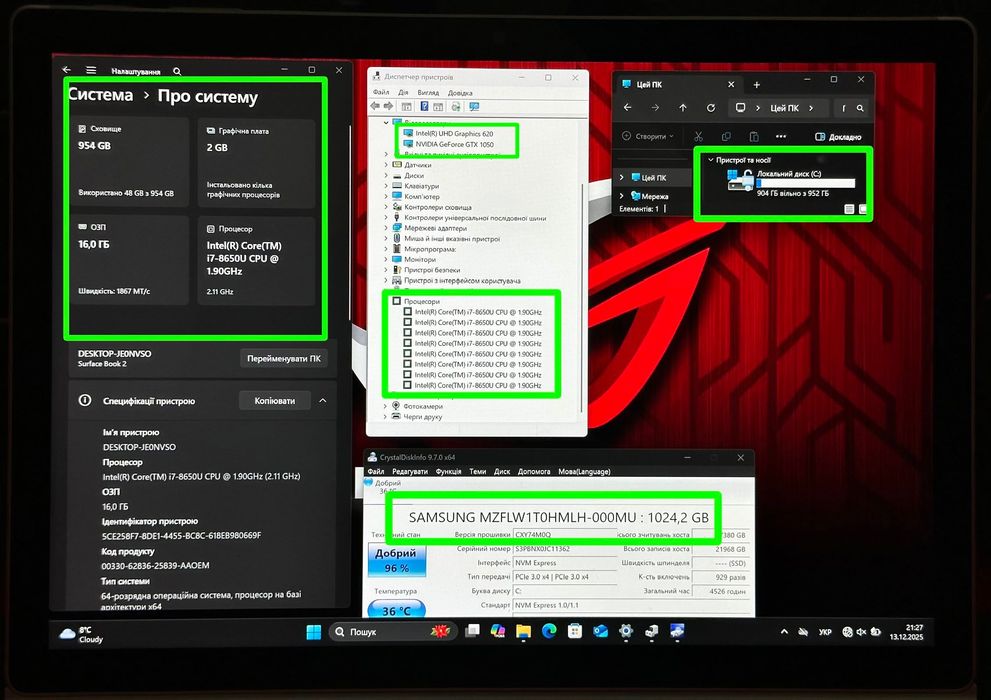Collapse the Пристрої та носії group
Screen dimensions: 991x700
coord(710,160)
